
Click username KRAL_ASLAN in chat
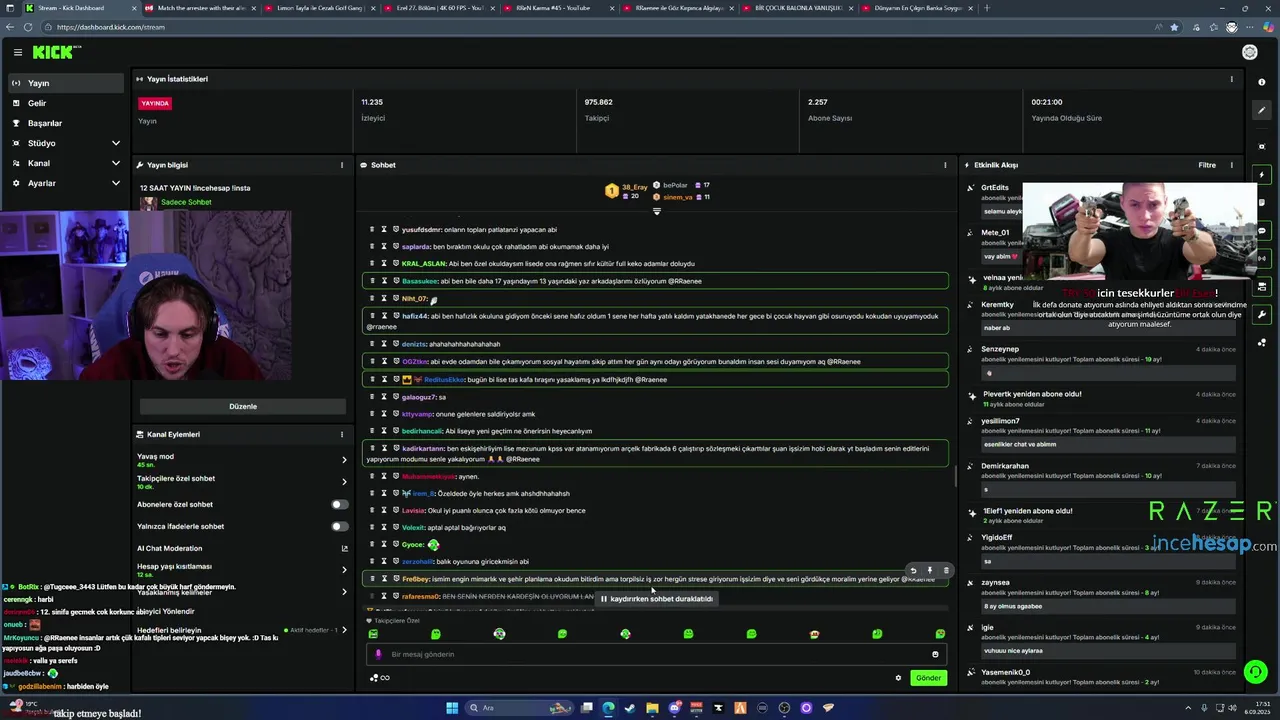click(x=424, y=264)
